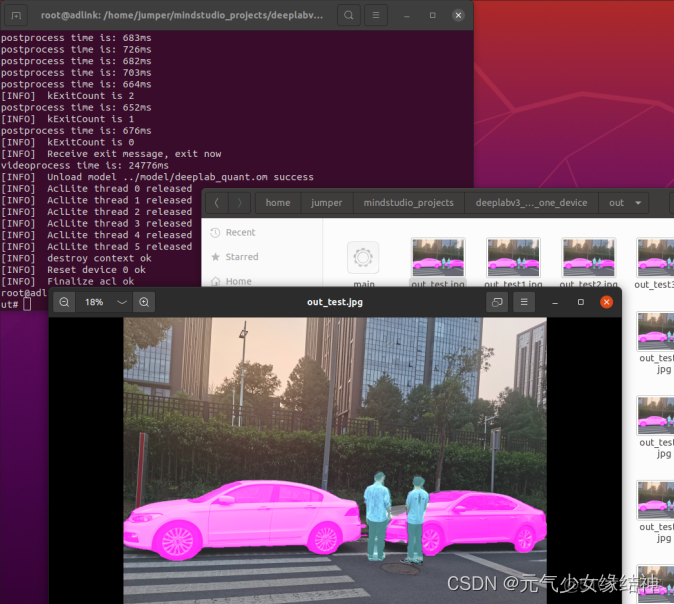The image size is (674, 604).
Task: Click the new tab icon in terminal
Action: pos(16,15)
